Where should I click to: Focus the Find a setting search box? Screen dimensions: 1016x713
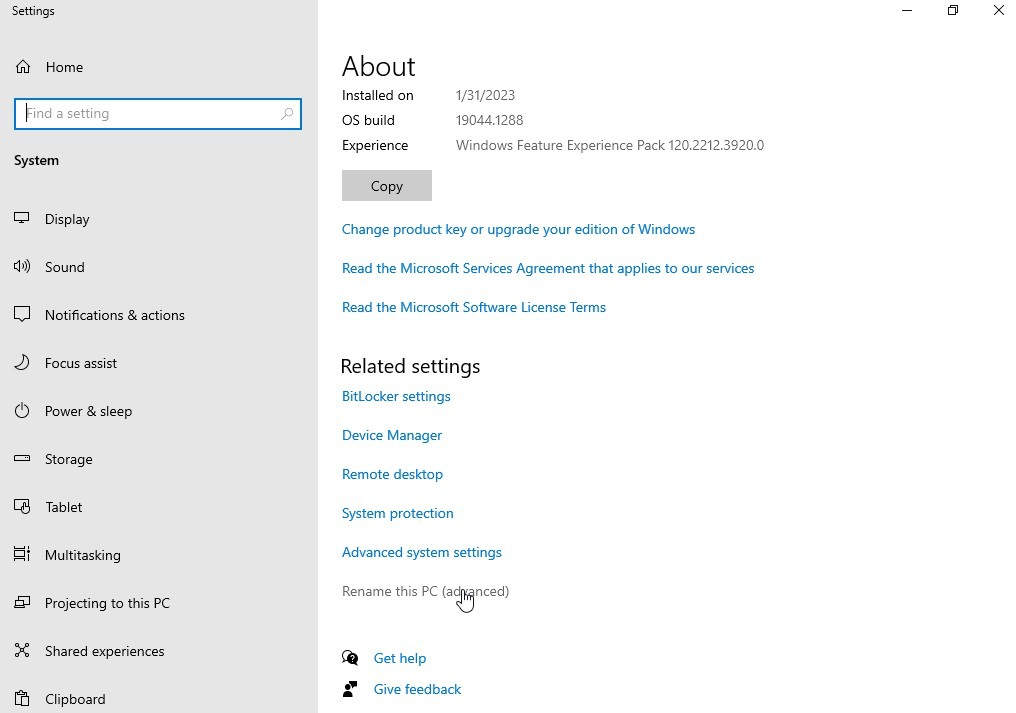157,114
